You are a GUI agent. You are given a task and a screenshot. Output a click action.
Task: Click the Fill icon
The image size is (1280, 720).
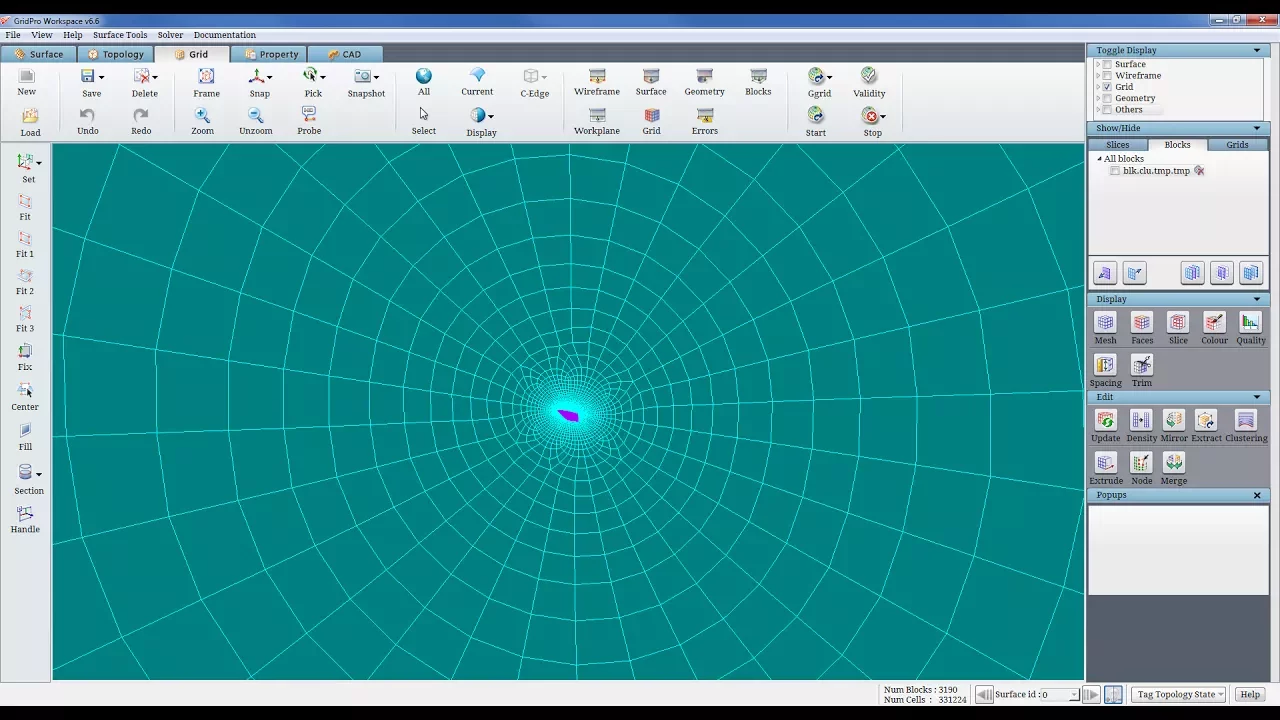click(25, 431)
